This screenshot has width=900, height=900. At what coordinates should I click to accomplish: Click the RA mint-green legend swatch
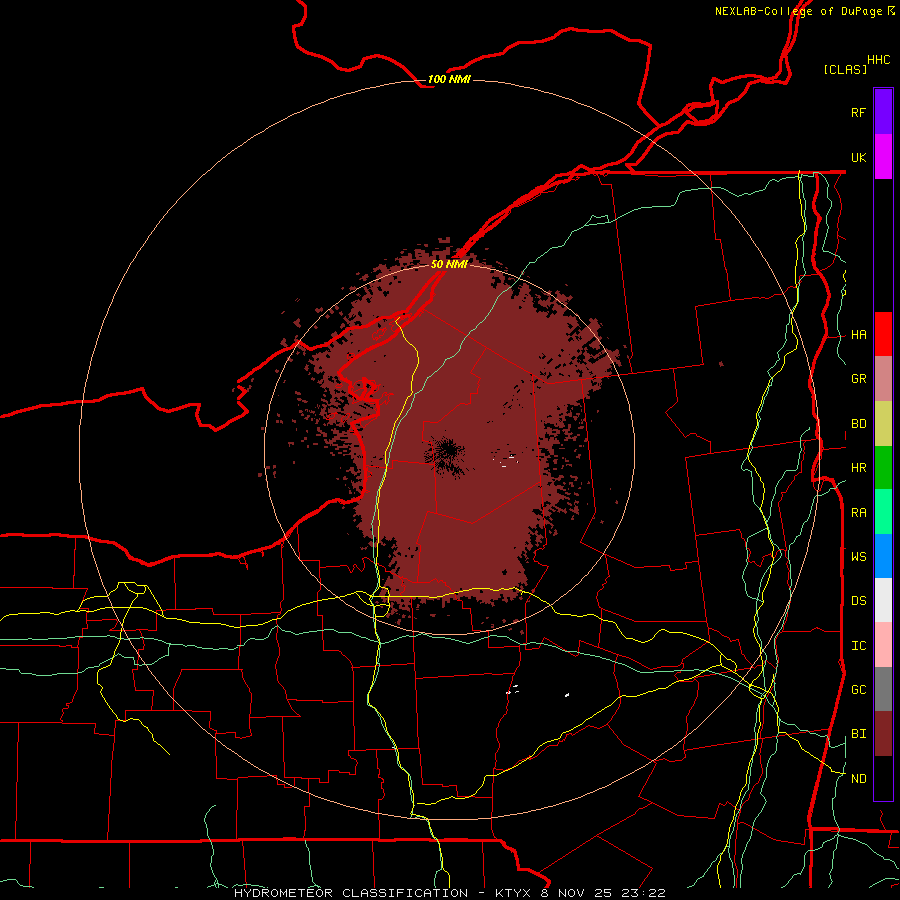tap(883, 512)
